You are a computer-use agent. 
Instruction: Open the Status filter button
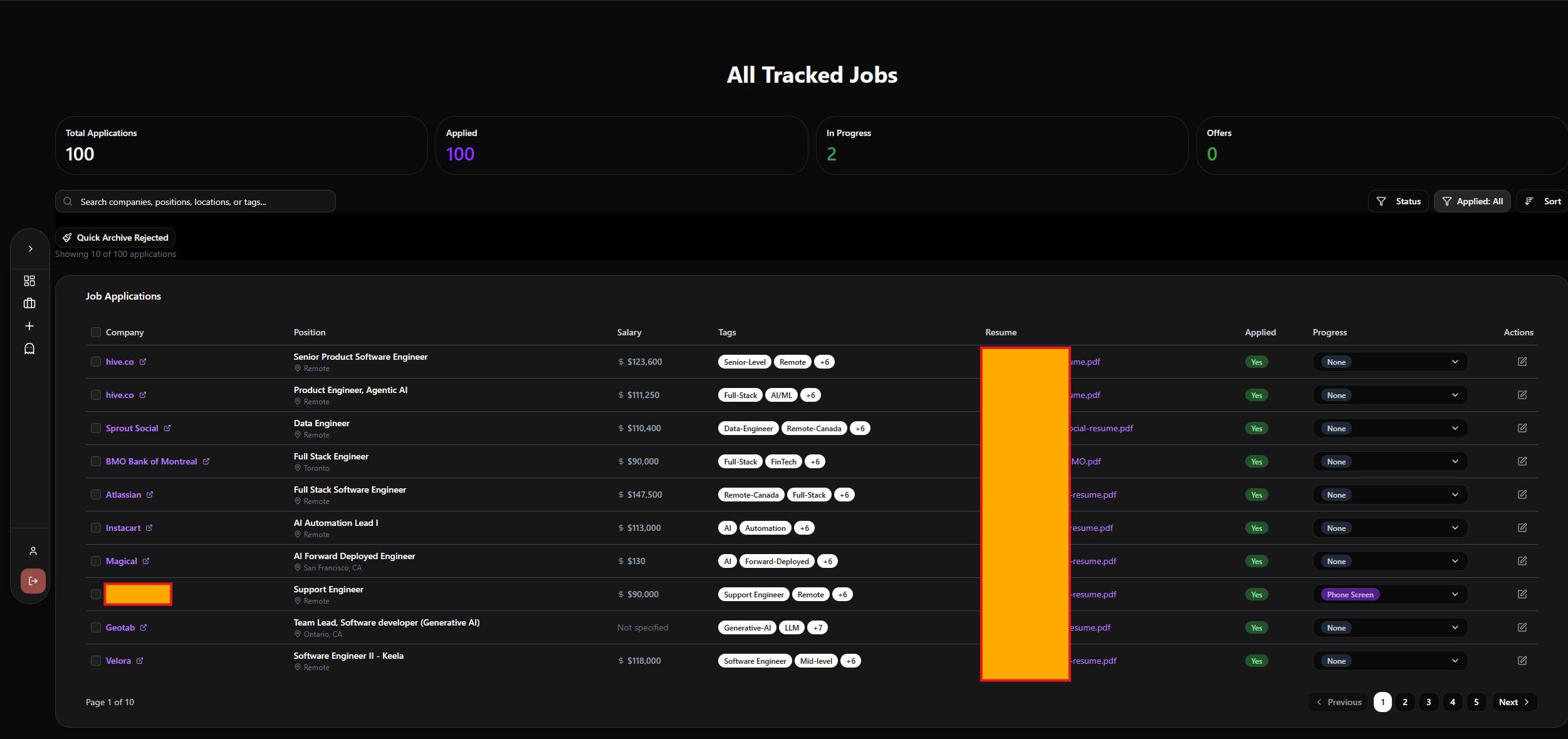pyautogui.click(x=1398, y=201)
